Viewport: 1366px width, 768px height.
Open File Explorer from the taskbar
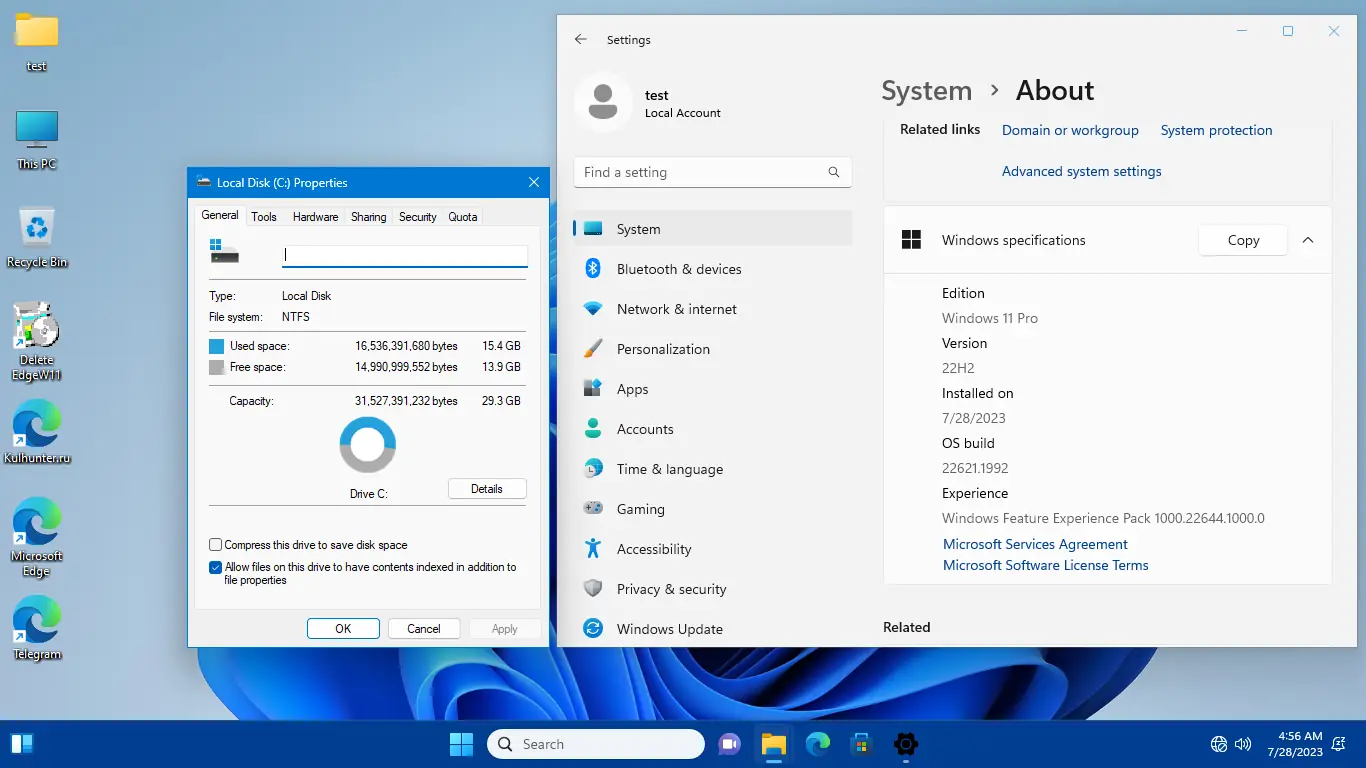point(773,744)
